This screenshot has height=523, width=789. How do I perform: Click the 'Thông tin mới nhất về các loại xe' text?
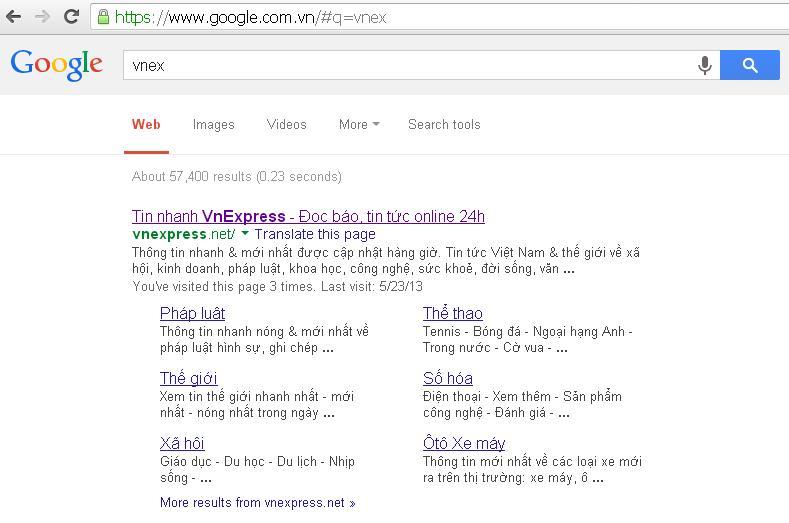[x=532, y=470]
